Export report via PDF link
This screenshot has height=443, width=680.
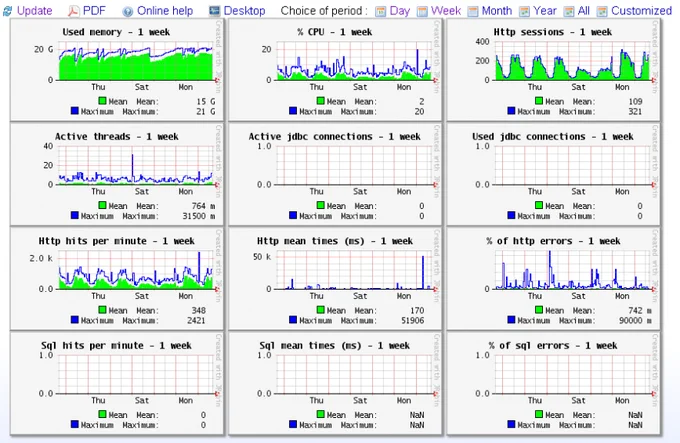[x=94, y=11]
